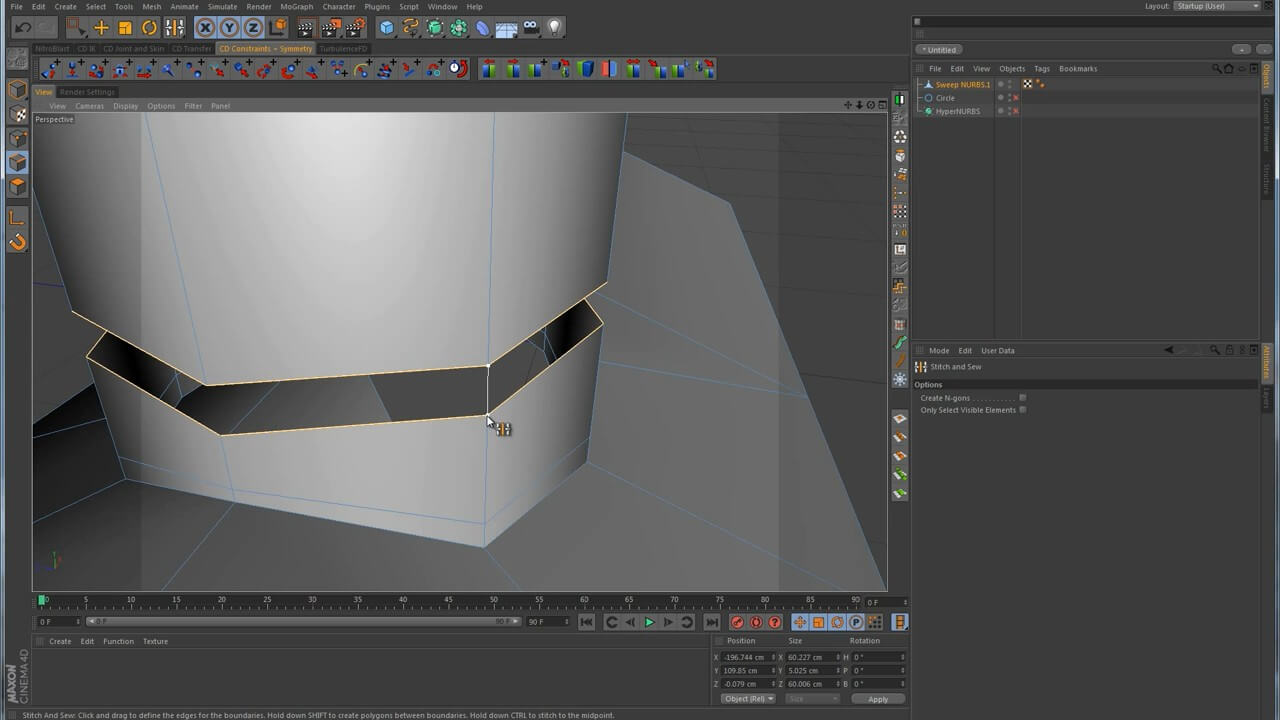The height and width of the screenshot is (720, 1280).
Task: Click the Position X value field
Action: 745,657
